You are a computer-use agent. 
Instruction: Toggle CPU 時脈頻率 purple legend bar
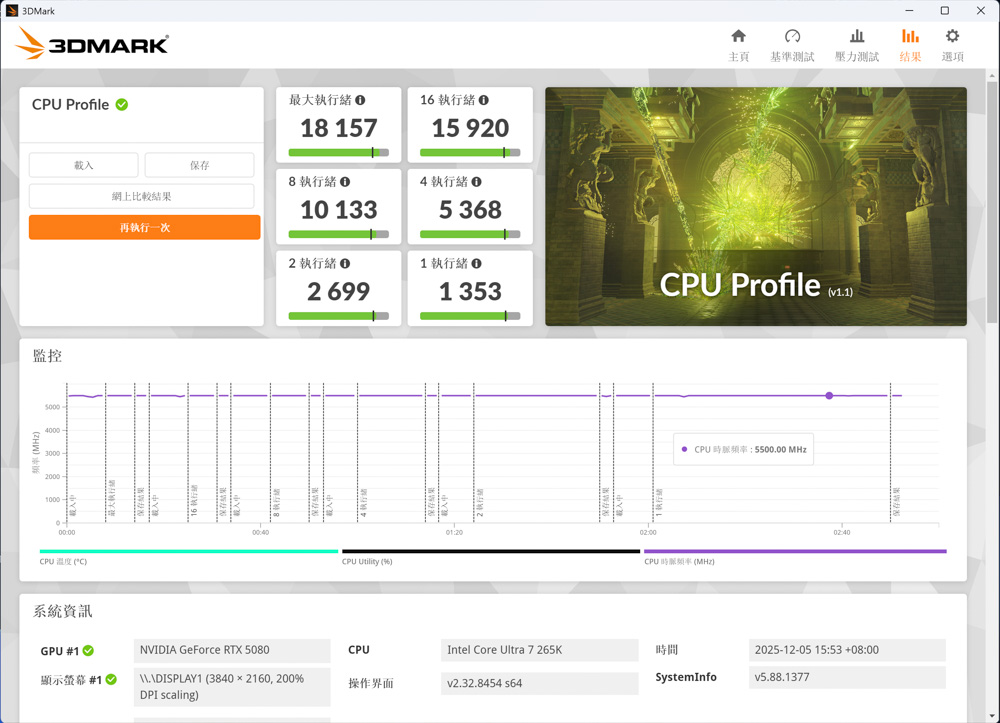click(x=795, y=551)
